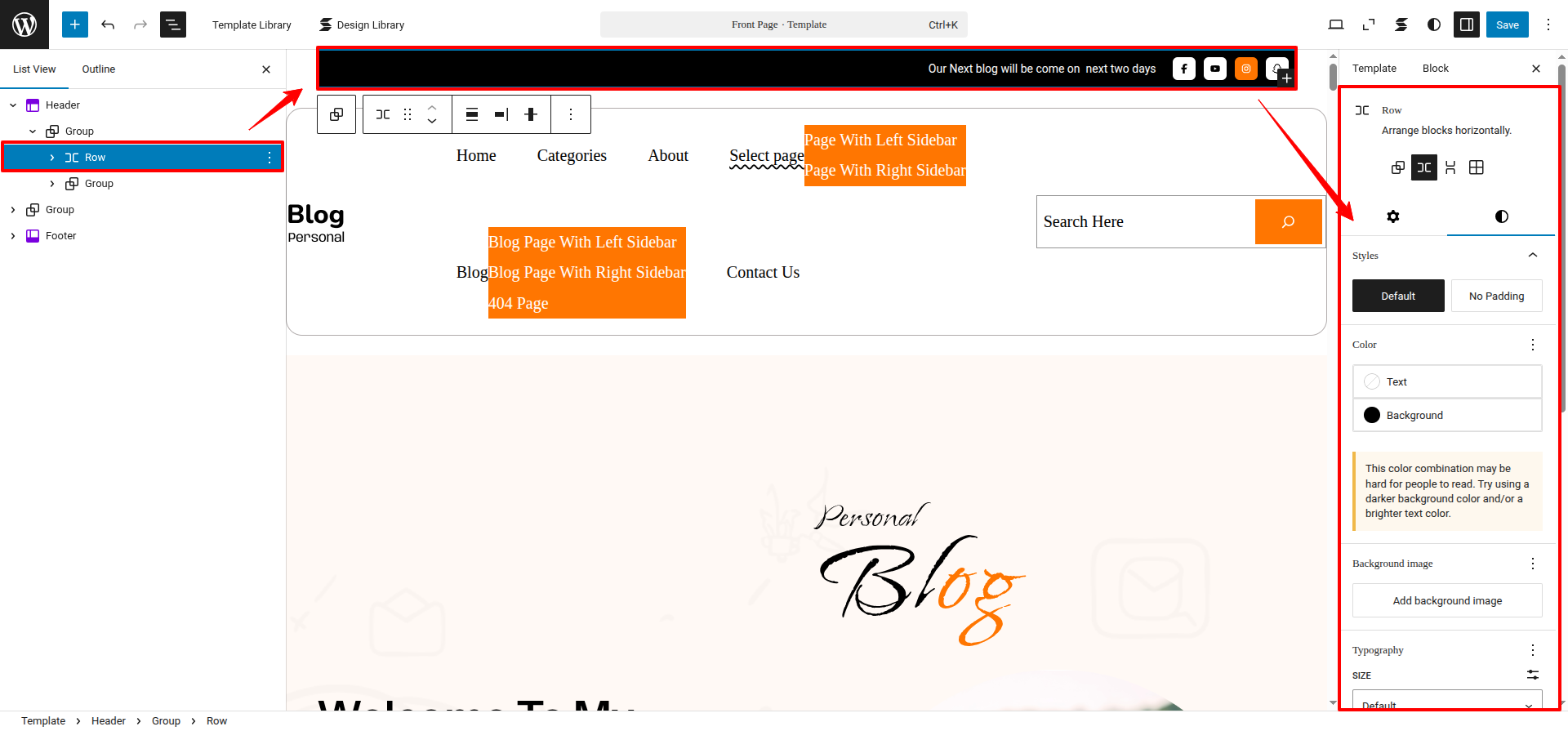
Task: Click the Undo arrow icon
Action: (108, 25)
